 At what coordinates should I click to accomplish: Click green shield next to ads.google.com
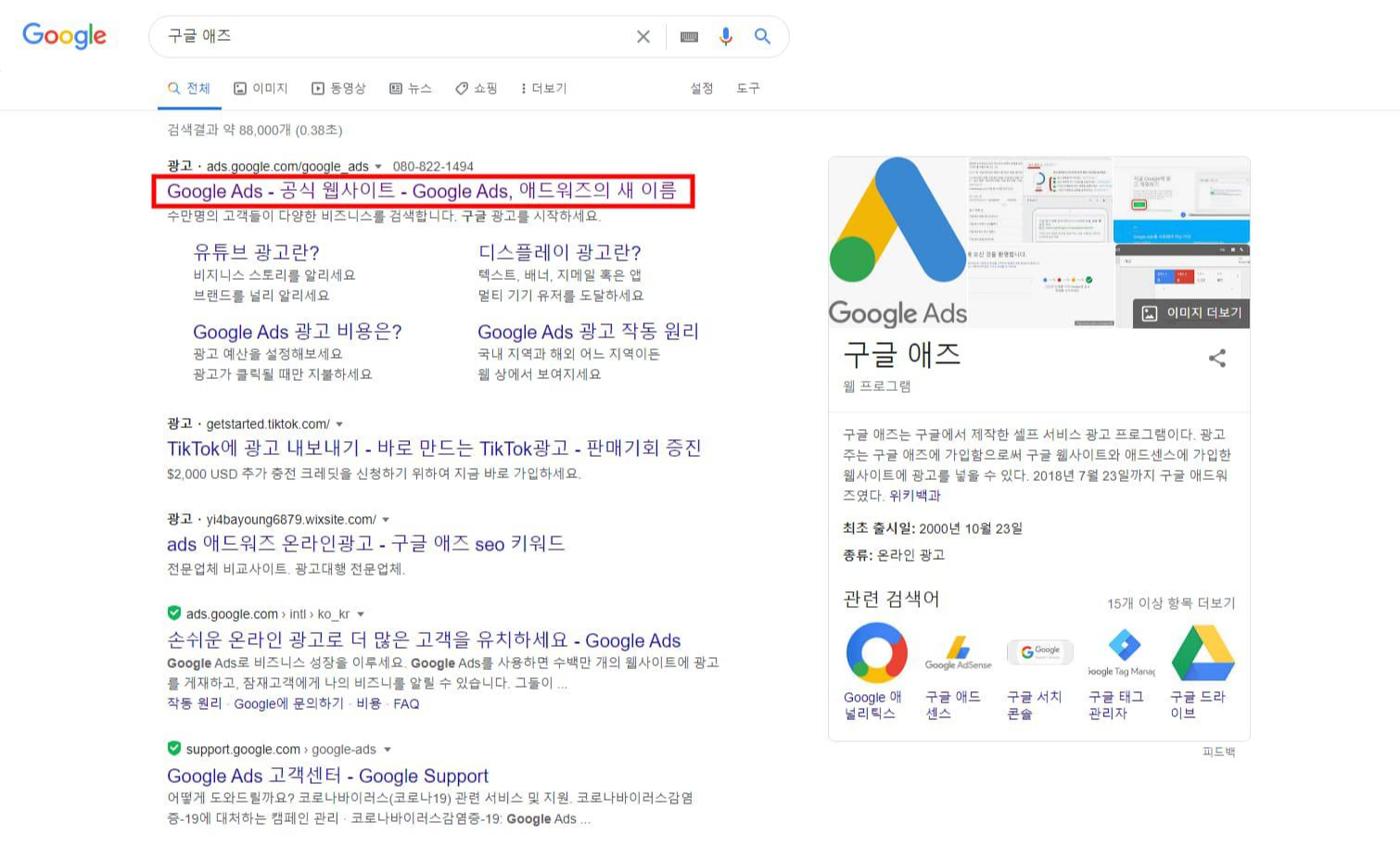pyautogui.click(x=173, y=613)
